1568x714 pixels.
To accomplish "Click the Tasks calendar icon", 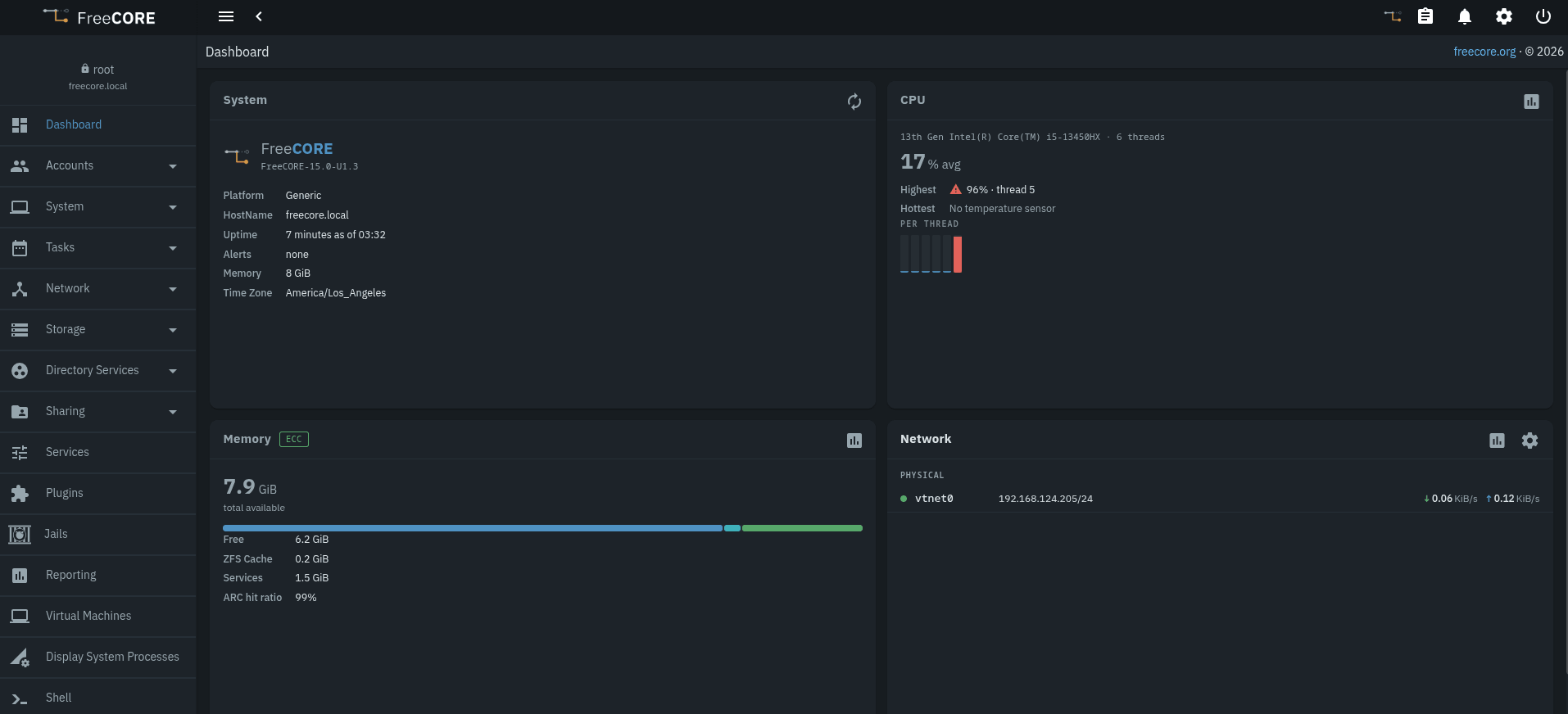I will (20, 248).
